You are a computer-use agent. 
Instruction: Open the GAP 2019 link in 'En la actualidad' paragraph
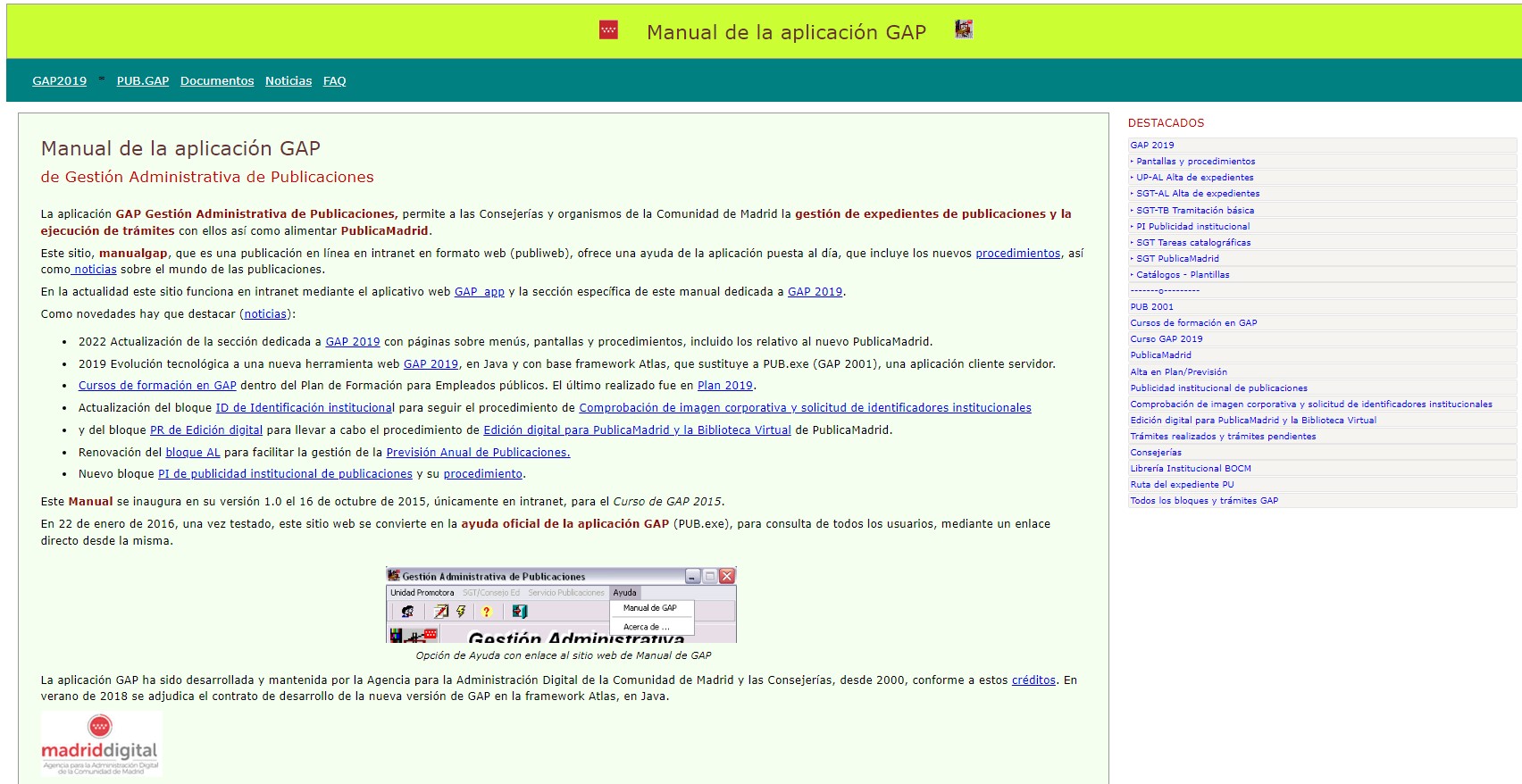815,292
